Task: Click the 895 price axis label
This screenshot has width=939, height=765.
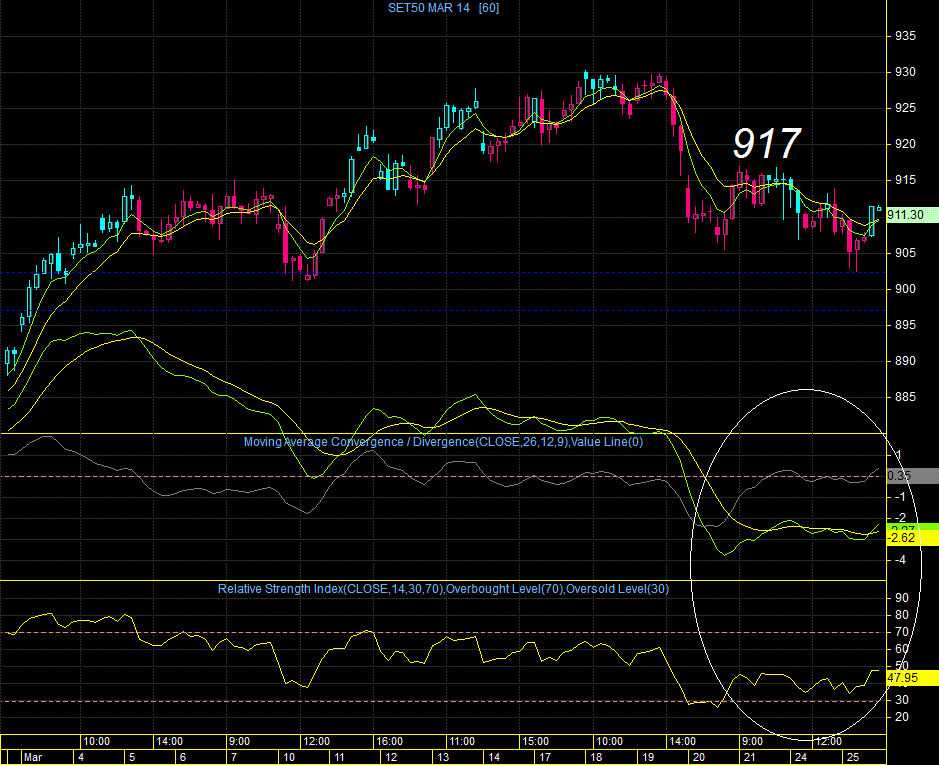Action: click(x=905, y=325)
